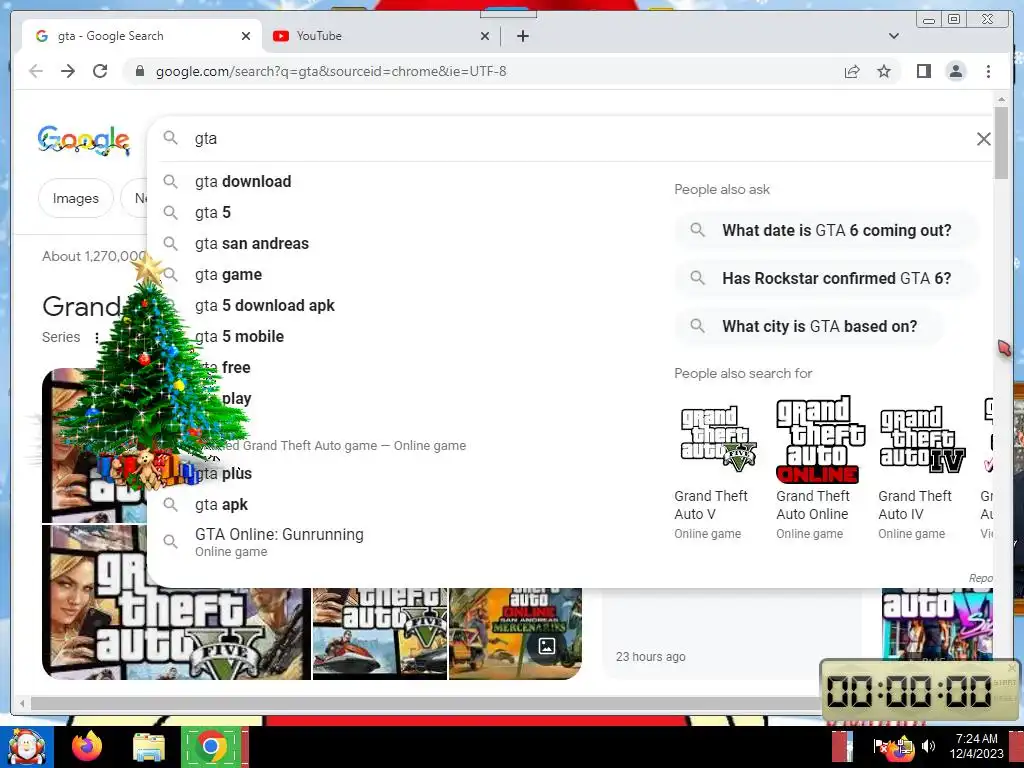Click 'Has Rockstar confirmed GTA 6?'
The height and width of the screenshot is (768, 1024).
point(825,278)
